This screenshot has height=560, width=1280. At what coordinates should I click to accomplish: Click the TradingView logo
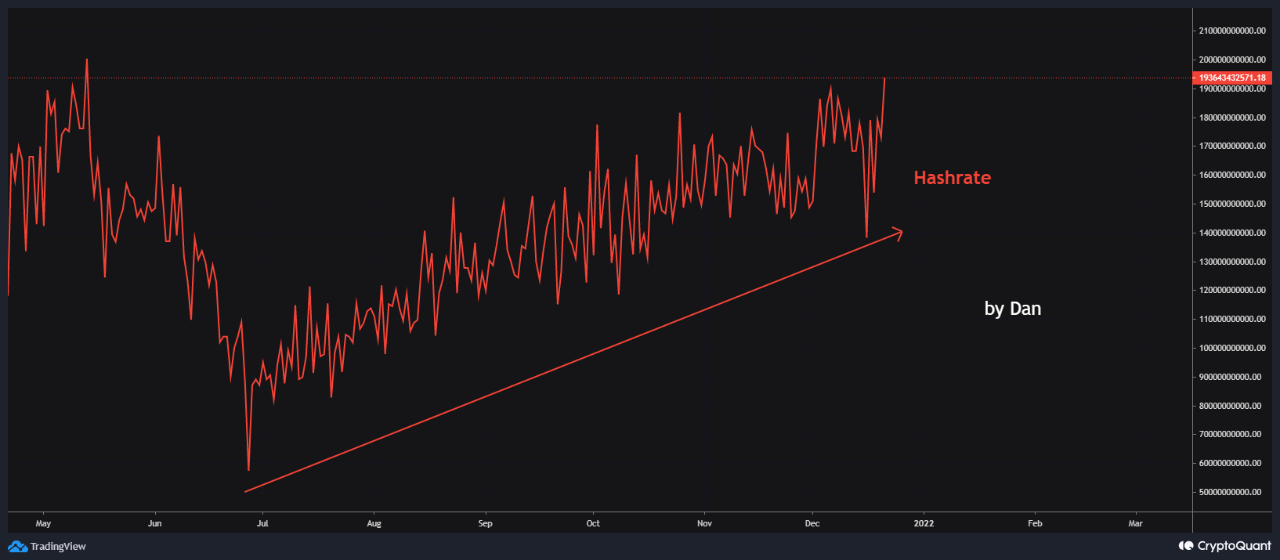tap(47, 546)
